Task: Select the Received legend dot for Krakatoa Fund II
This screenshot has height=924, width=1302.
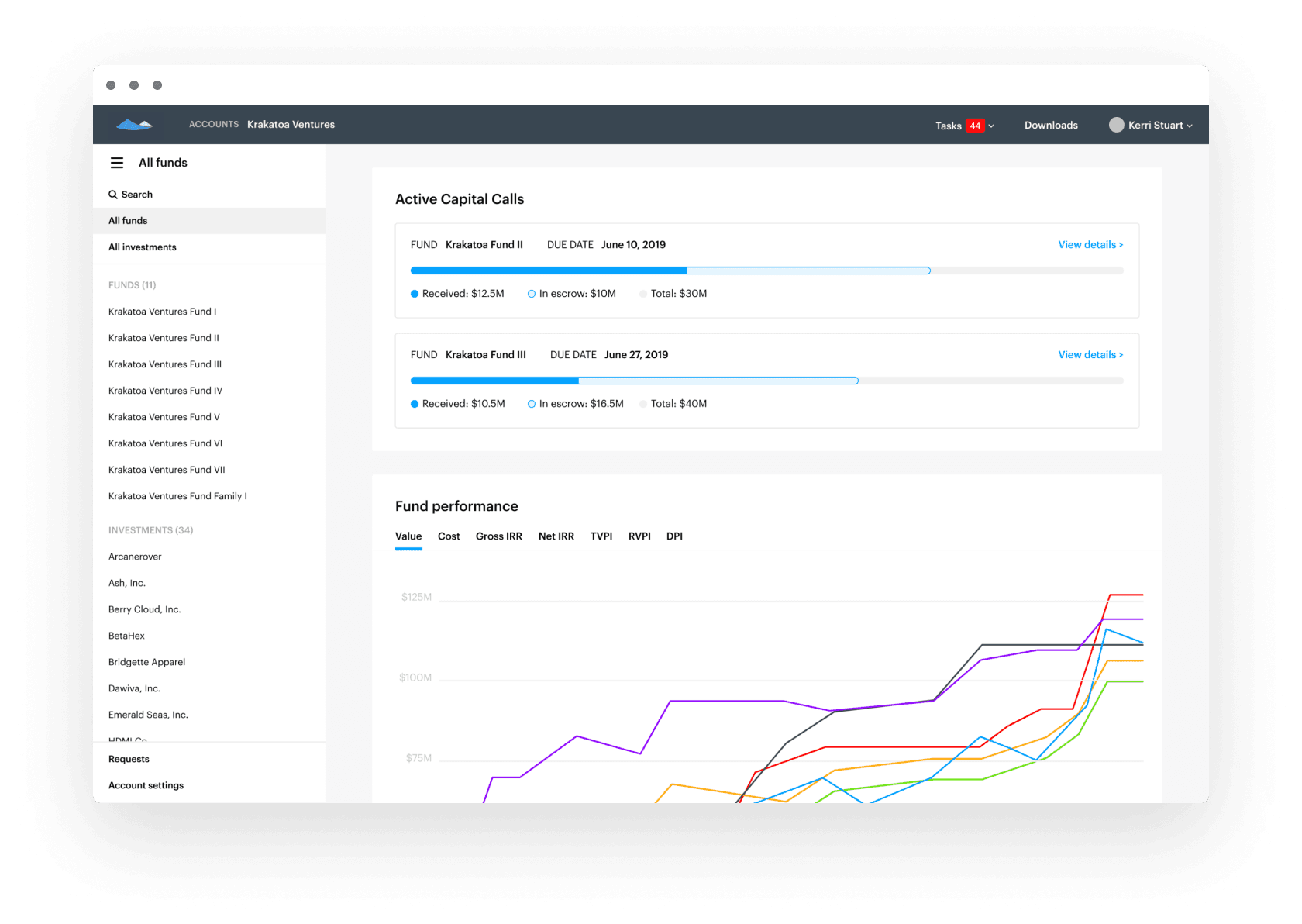Action: 414,294
